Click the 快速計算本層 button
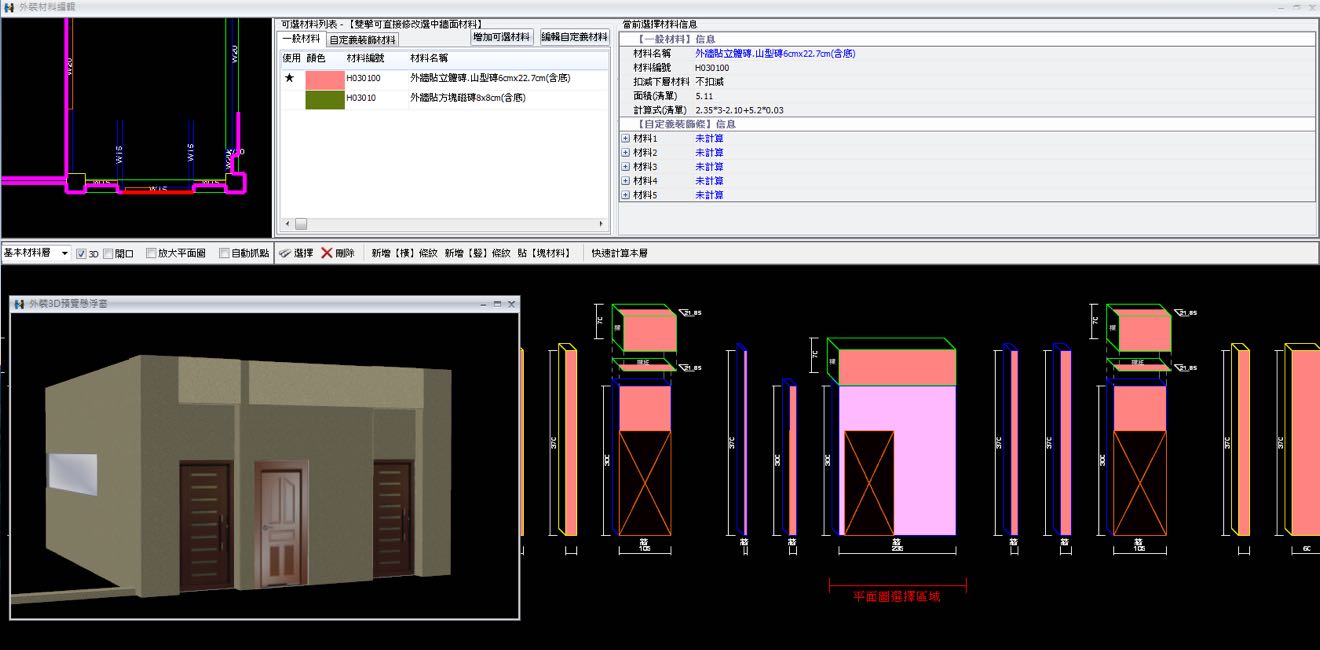Viewport: 1320px width, 650px height. (619, 254)
